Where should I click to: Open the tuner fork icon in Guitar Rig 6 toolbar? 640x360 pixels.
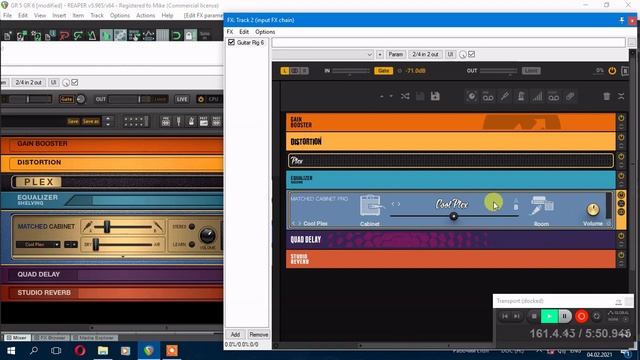click(505, 96)
